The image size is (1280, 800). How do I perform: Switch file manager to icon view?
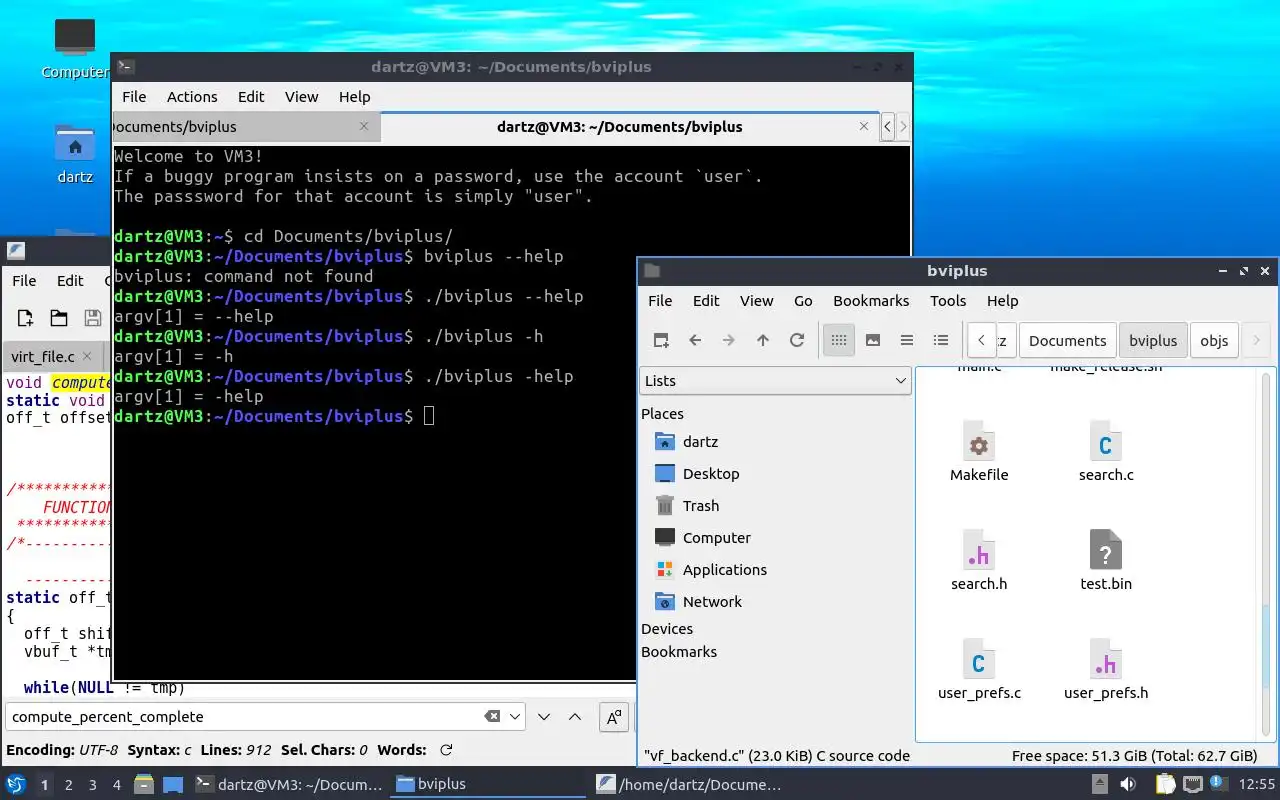pos(839,340)
